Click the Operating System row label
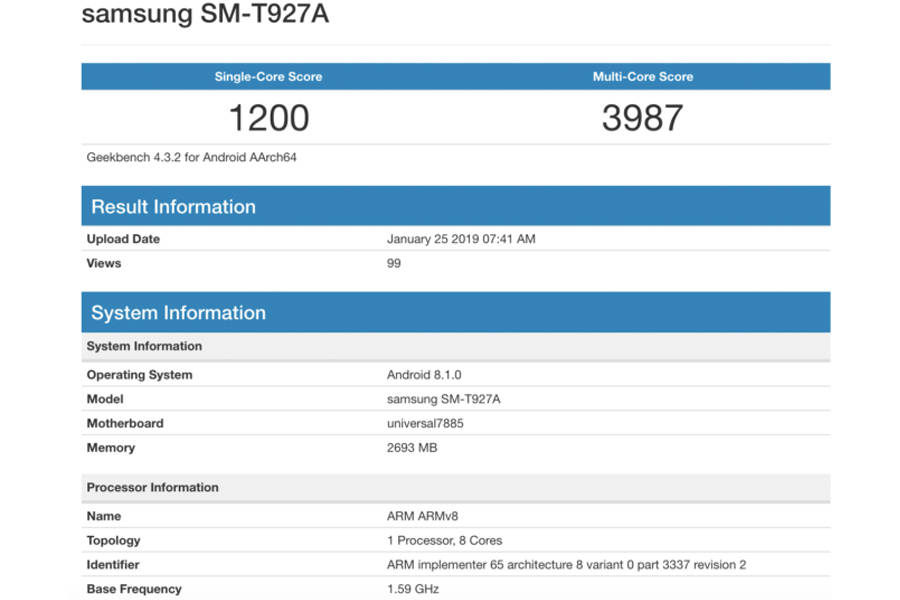The image size is (900, 600). click(139, 375)
